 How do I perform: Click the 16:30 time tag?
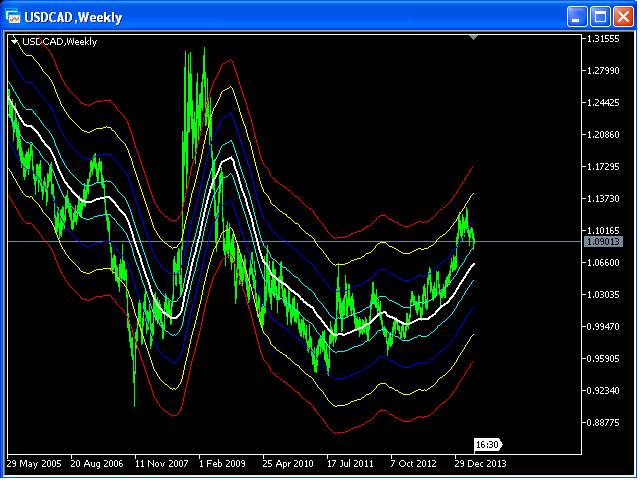488,444
